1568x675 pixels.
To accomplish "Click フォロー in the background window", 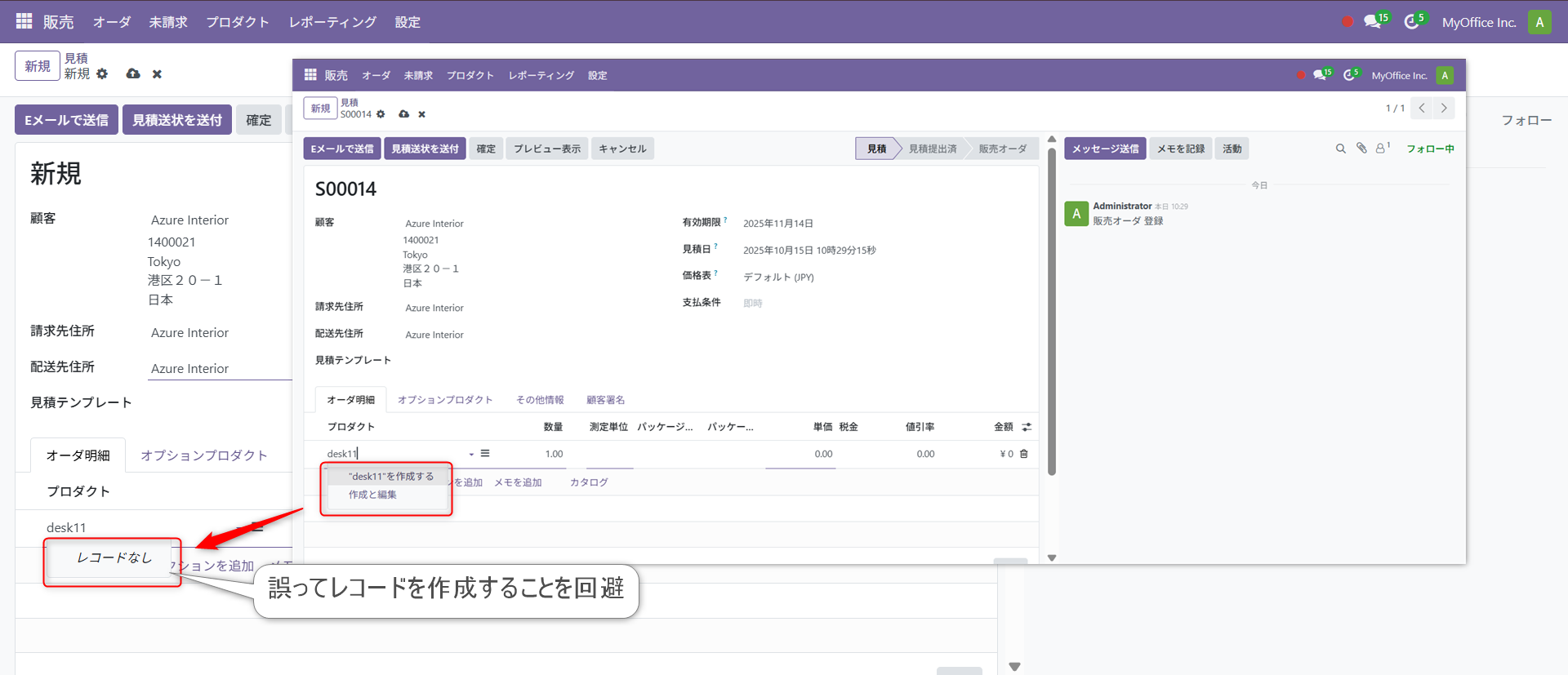I will [1526, 120].
